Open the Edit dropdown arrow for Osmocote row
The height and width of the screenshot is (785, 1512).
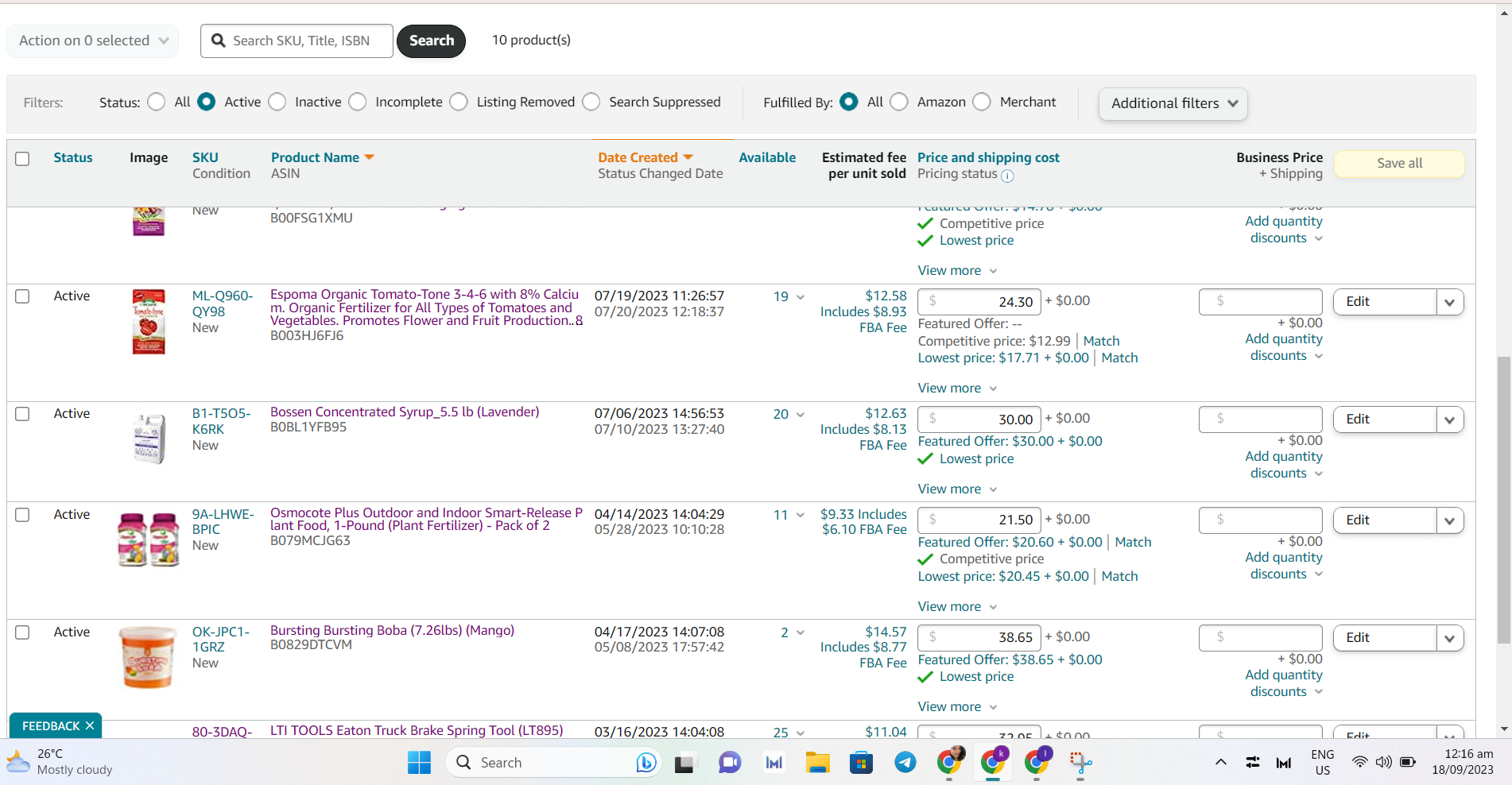(x=1450, y=520)
